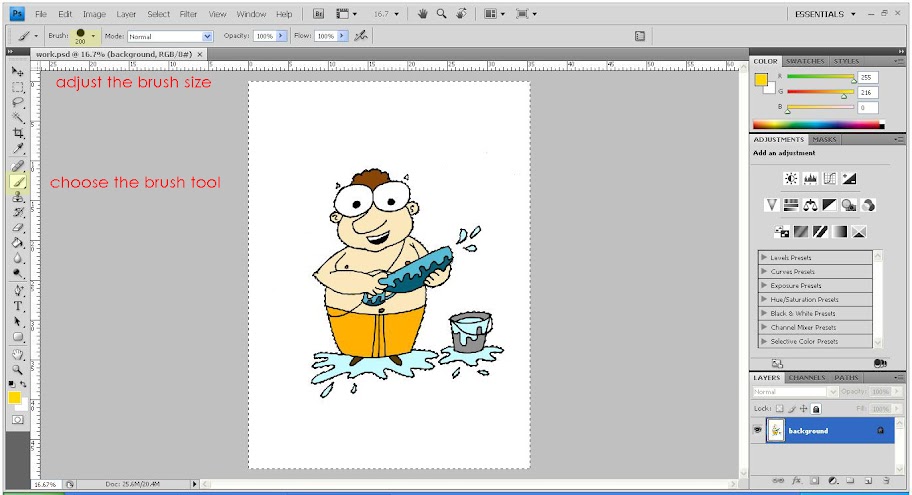Viewport: 912px width, 495px height.
Task: Select the Magic Wand tool
Action: pos(18,117)
